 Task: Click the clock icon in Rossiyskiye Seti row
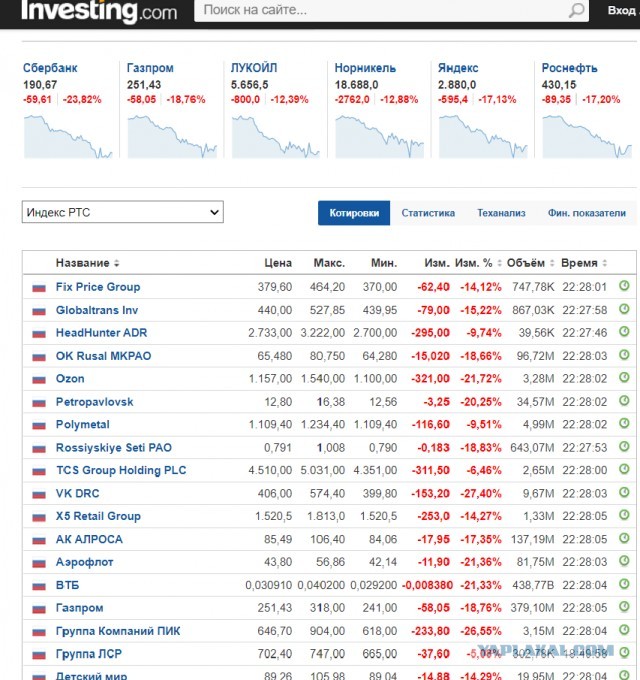pyautogui.click(x=624, y=446)
